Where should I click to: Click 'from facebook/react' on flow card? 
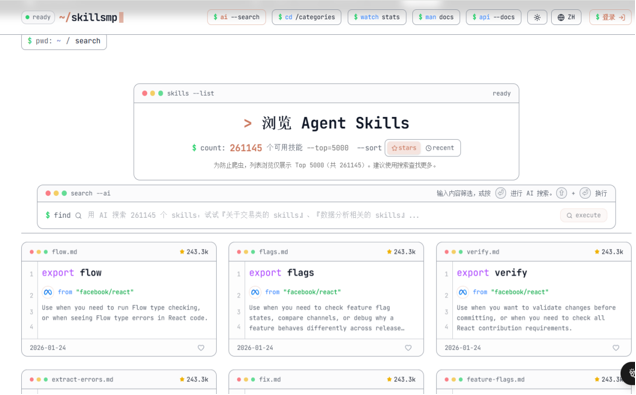click(96, 292)
